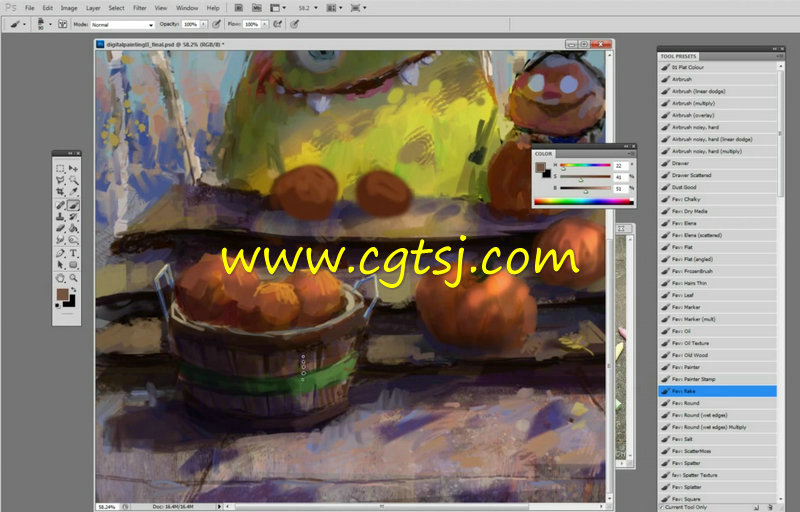The height and width of the screenshot is (512, 800).
Task: Click the Hue slider in Color panel
Action: (x=585, y=165)
